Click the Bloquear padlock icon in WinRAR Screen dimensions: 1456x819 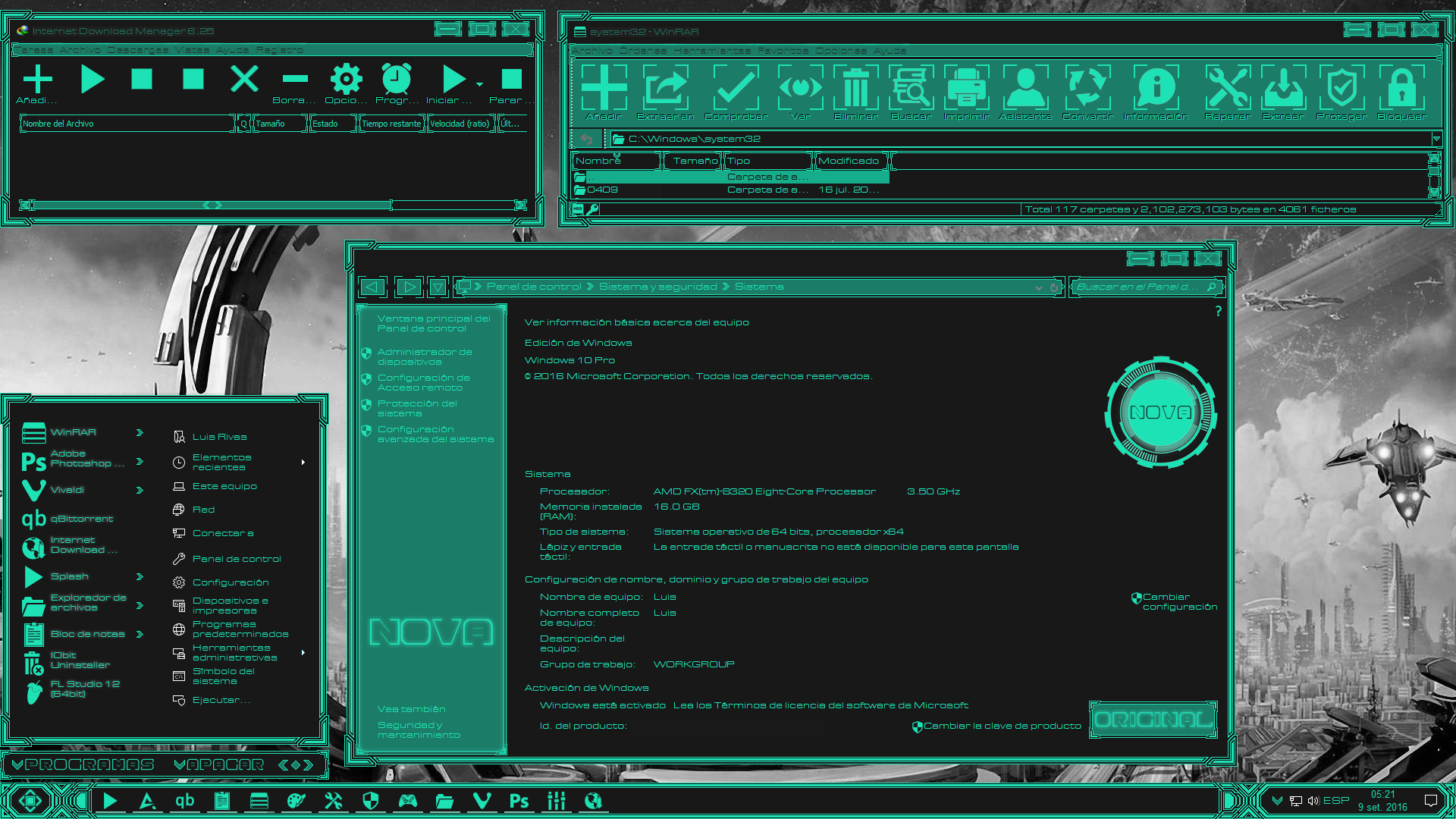tap(1401, 88)
